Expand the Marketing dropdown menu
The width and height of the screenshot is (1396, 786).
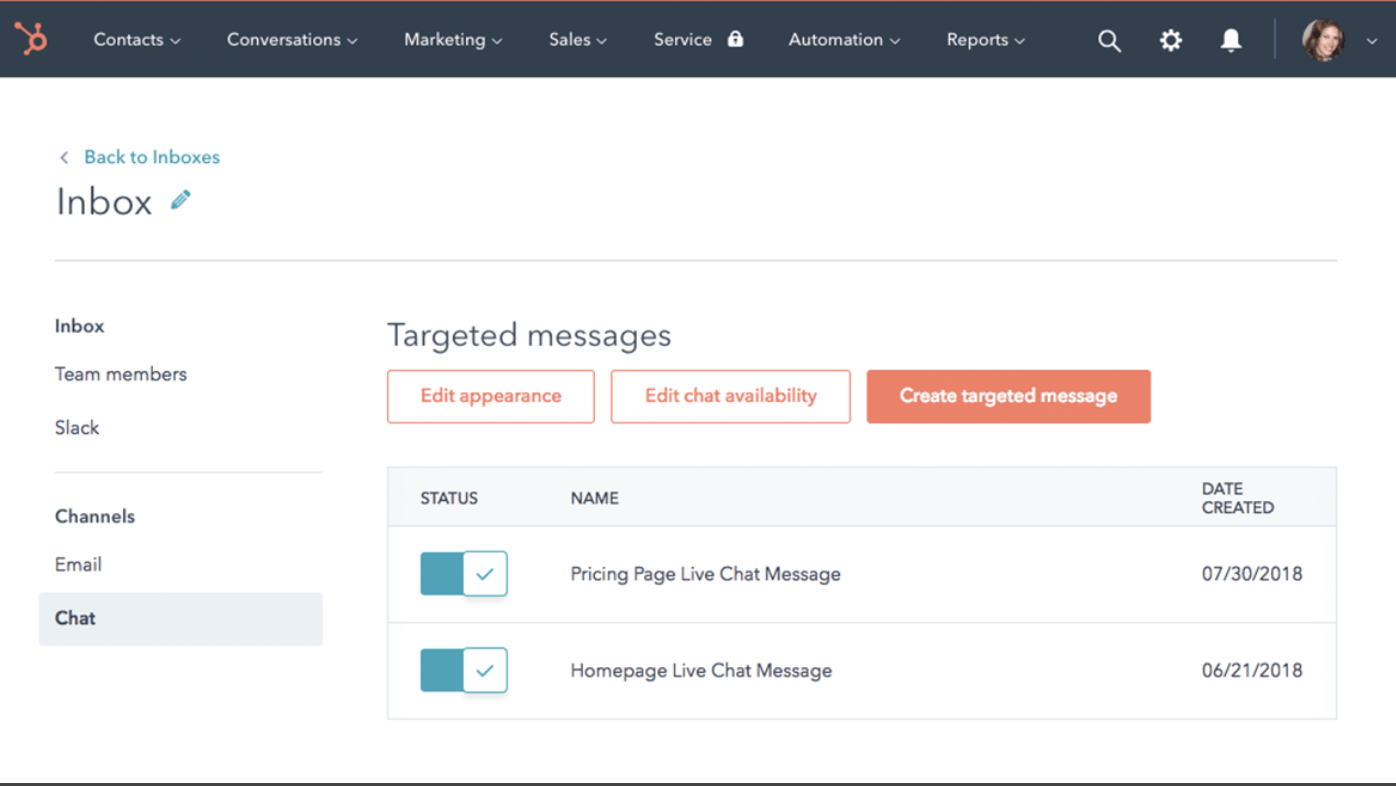coord(453,40)
